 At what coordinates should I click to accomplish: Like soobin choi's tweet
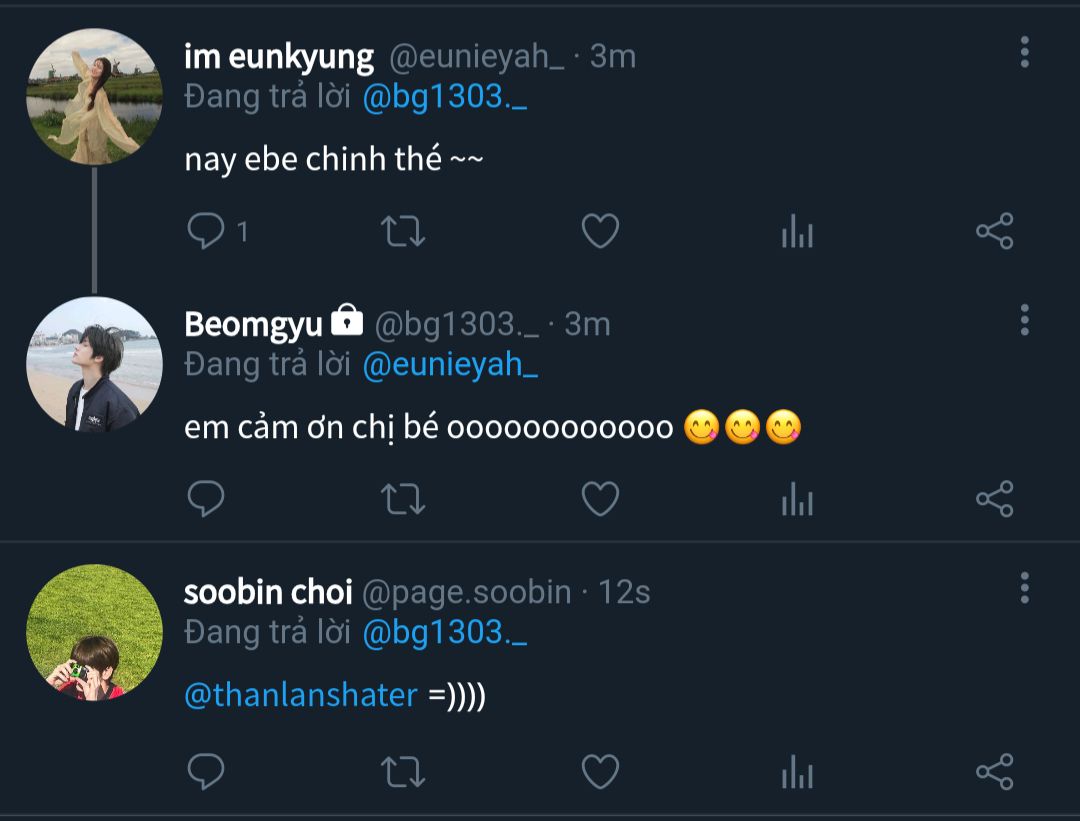pos(600,771)
